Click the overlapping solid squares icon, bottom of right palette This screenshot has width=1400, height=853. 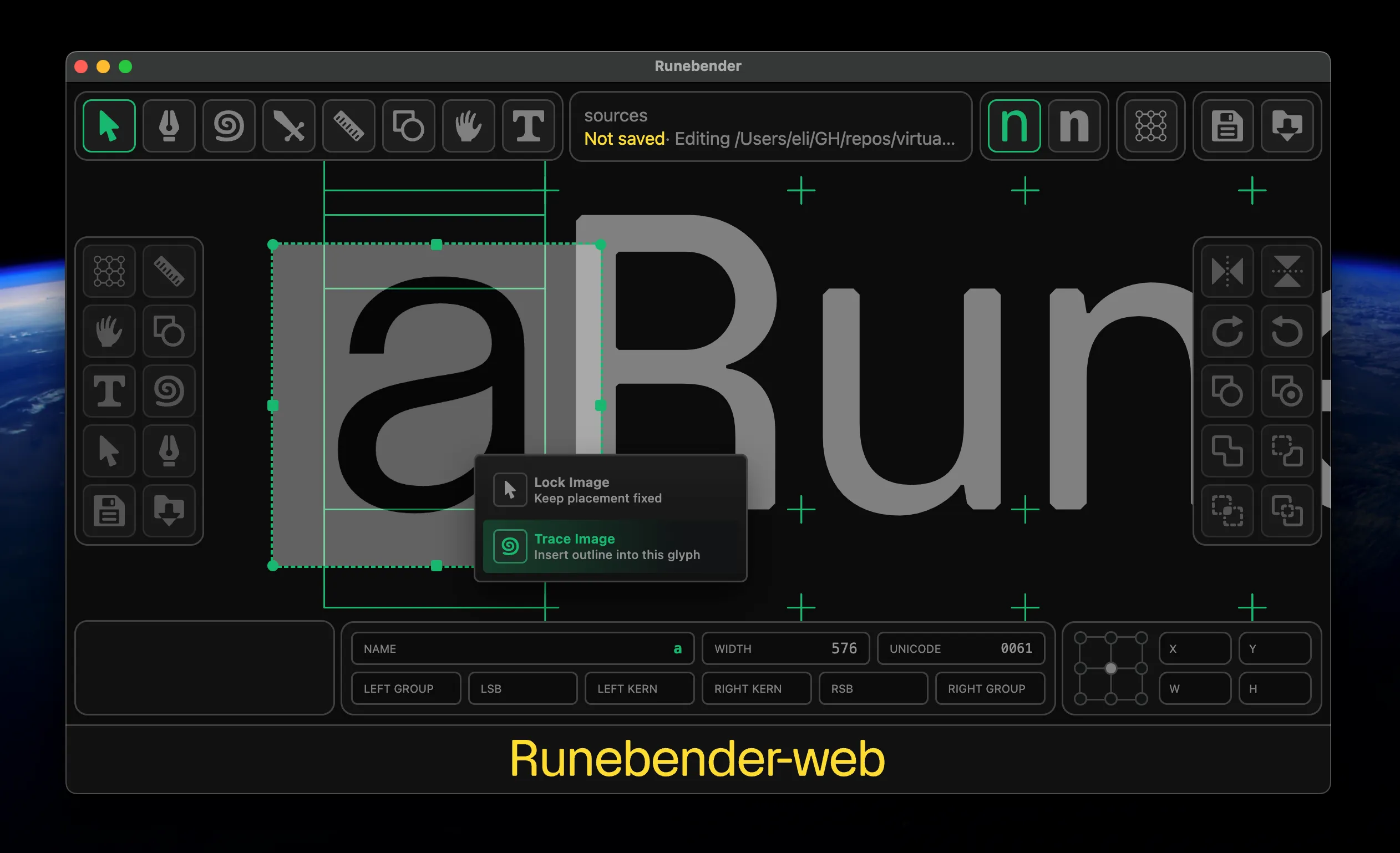(x=1287, y=511)
